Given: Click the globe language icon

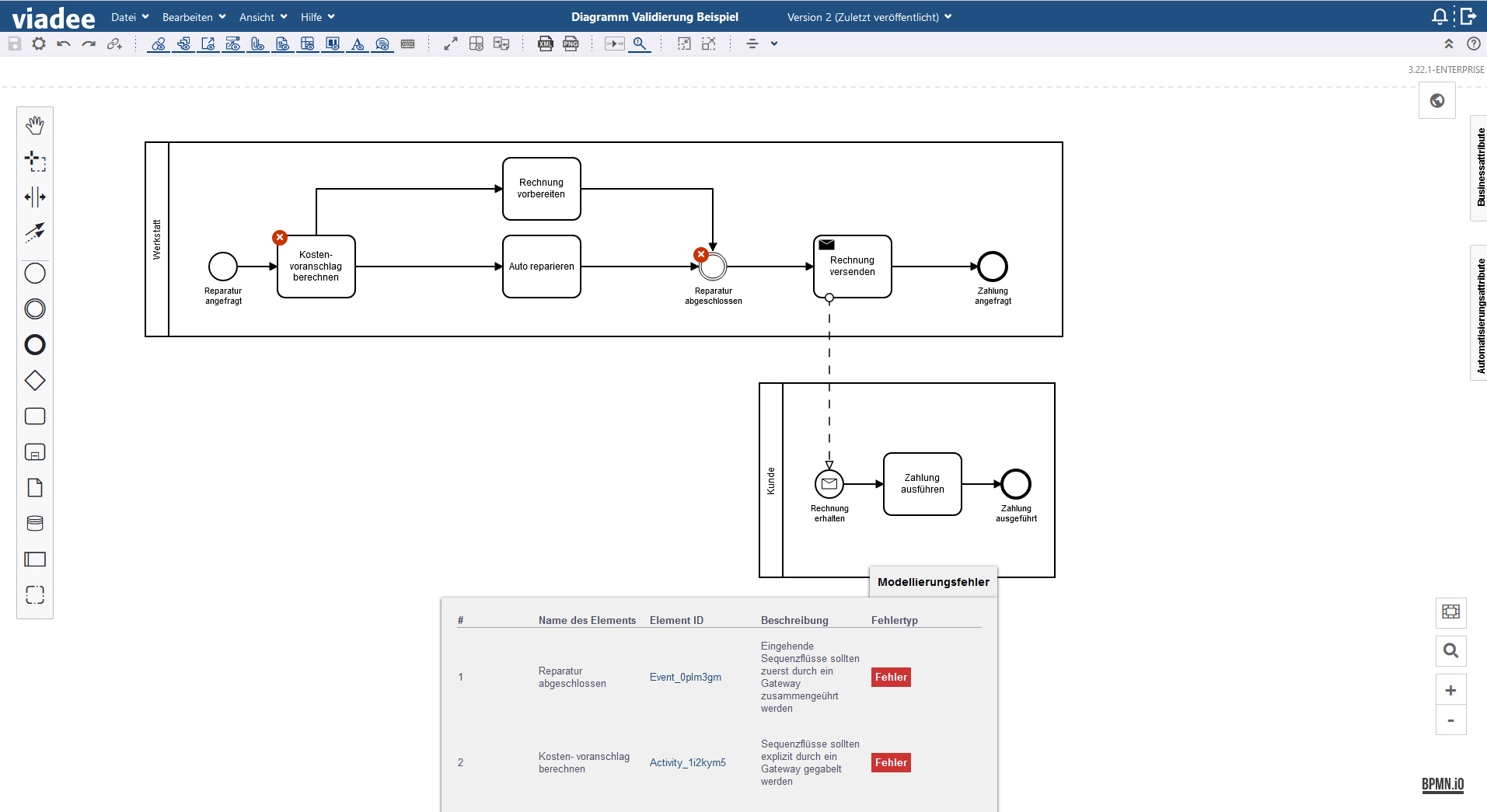Looking at the screenshot, I should pos(1437,100).
